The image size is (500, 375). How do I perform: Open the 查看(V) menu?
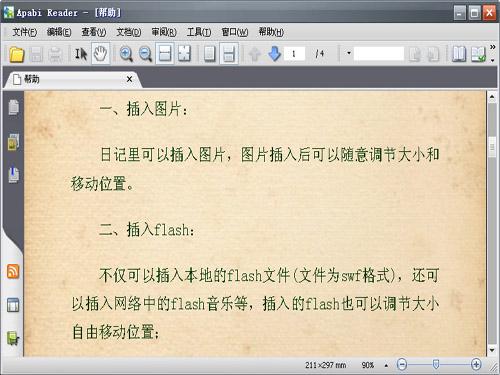94,32
